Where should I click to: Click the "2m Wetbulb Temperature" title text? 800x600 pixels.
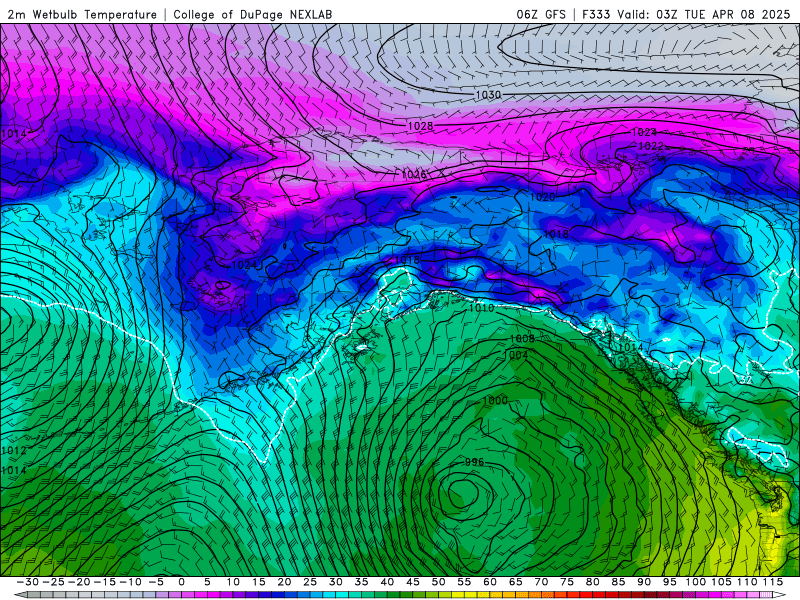(x=82, y=15)
